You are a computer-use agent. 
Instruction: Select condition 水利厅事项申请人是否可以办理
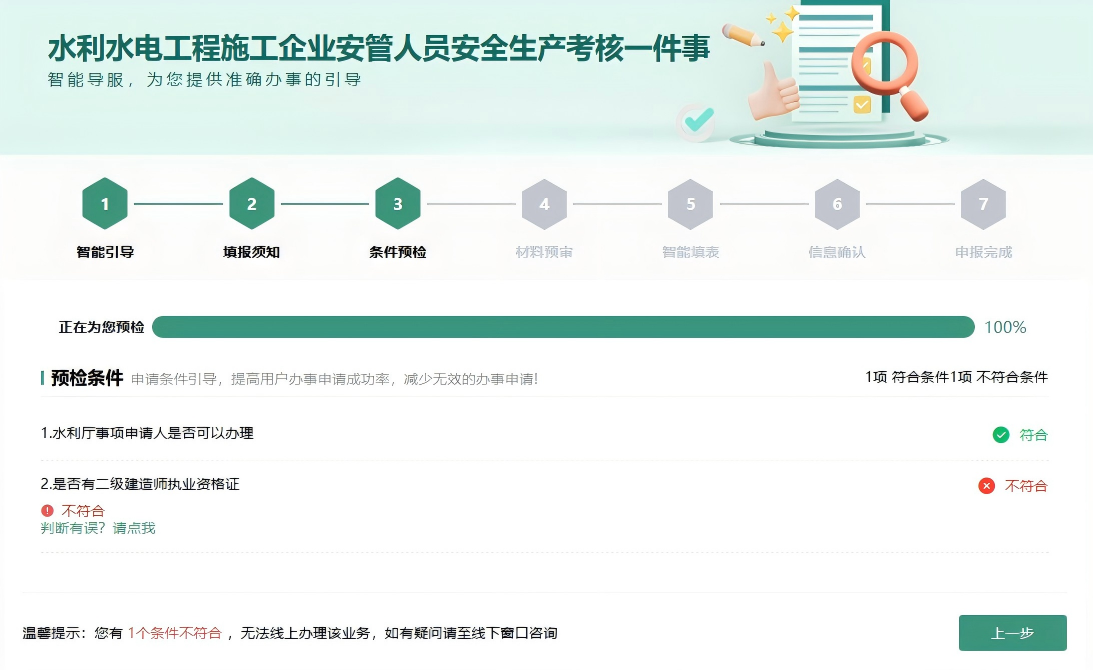click(x=147, y=433)
